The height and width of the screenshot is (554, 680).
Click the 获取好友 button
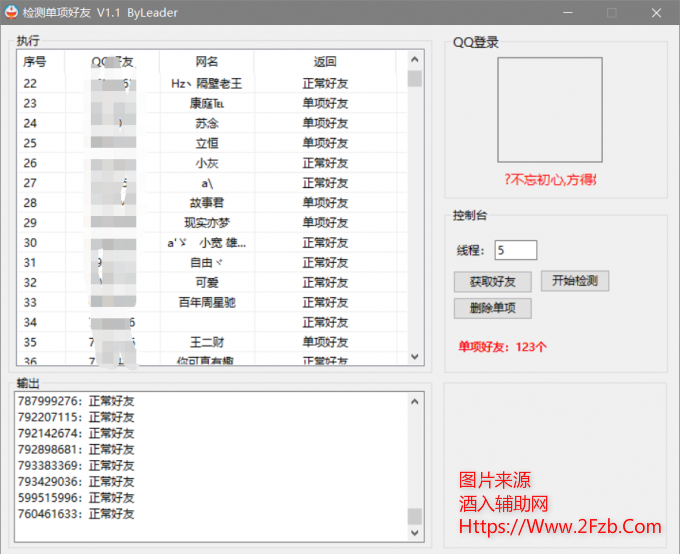click(x=492, y=282)
